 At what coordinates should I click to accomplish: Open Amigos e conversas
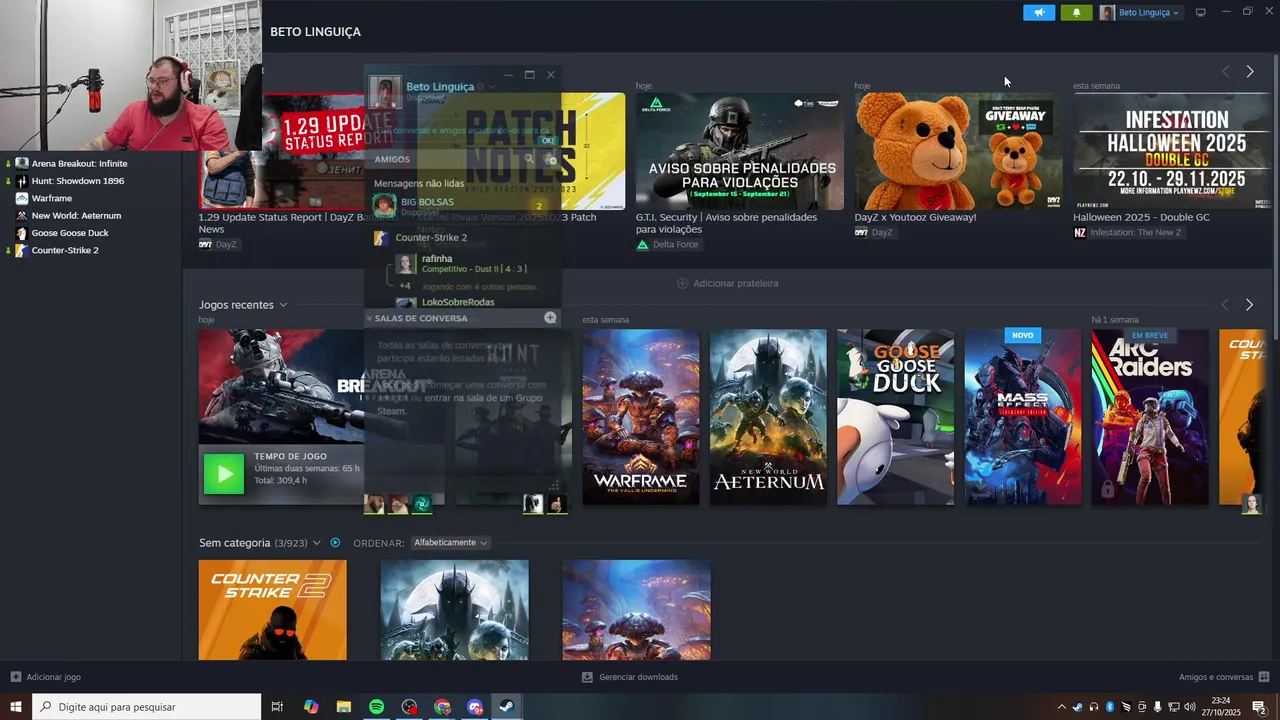(1224, 677)
